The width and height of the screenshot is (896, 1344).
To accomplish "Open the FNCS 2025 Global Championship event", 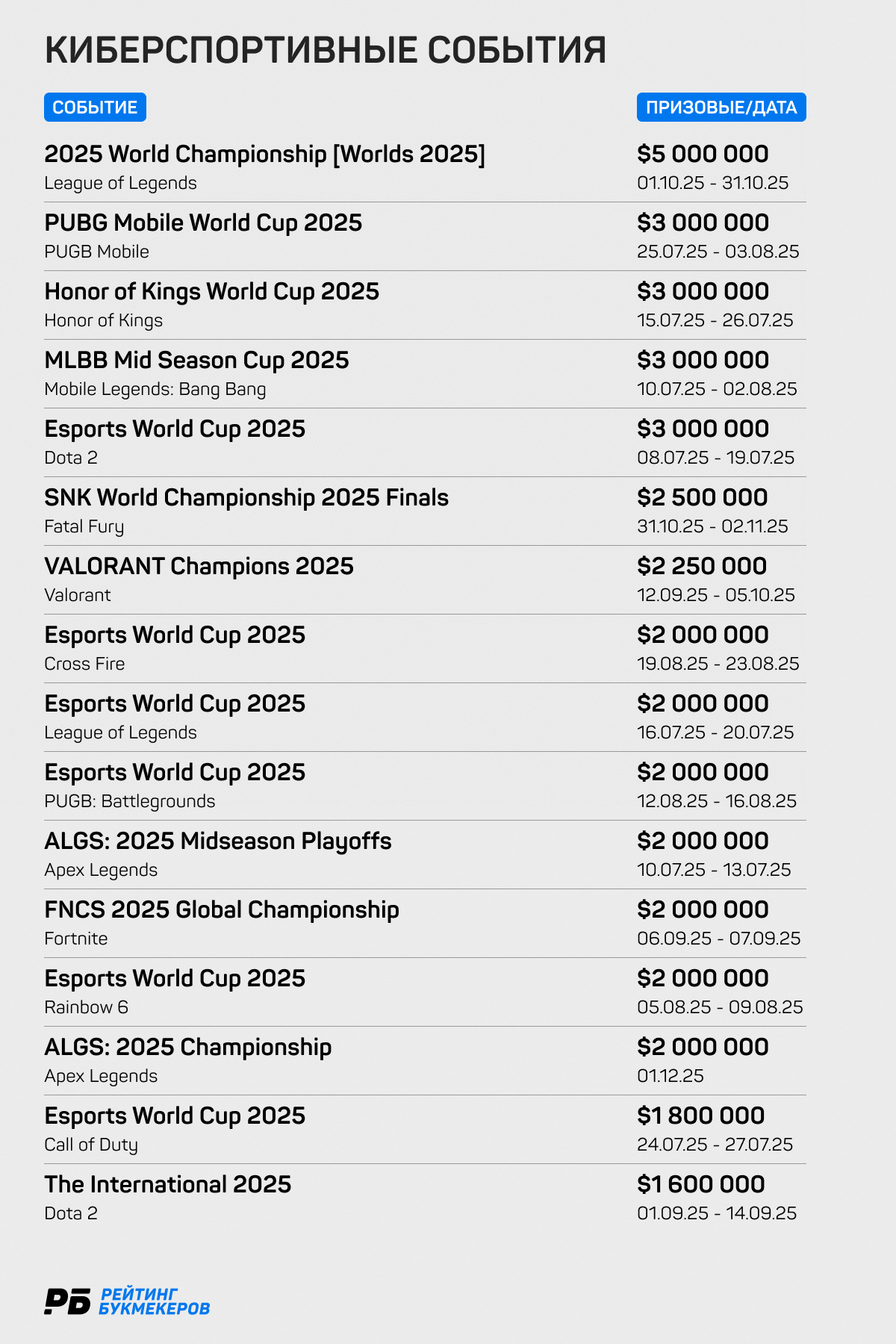I will pos(222,910).
